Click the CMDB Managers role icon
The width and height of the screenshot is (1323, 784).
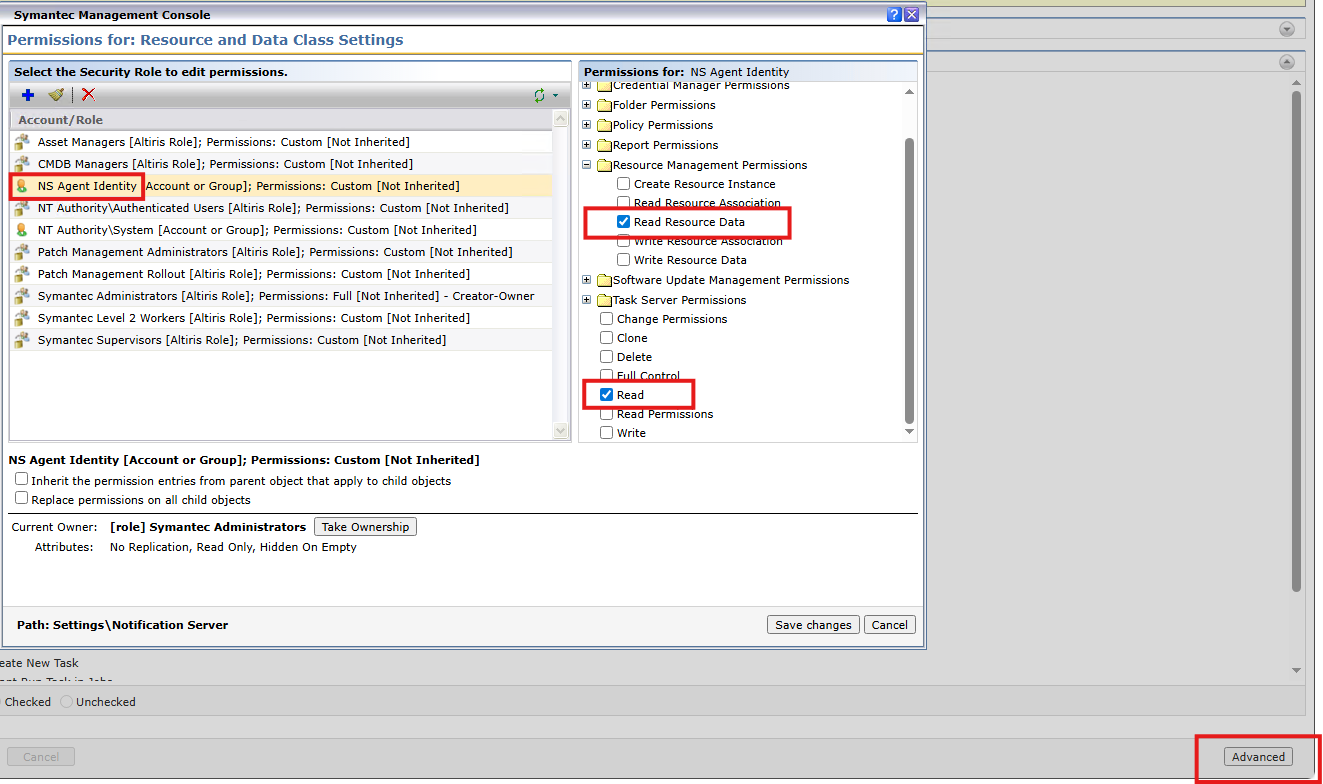click(22, 164)
